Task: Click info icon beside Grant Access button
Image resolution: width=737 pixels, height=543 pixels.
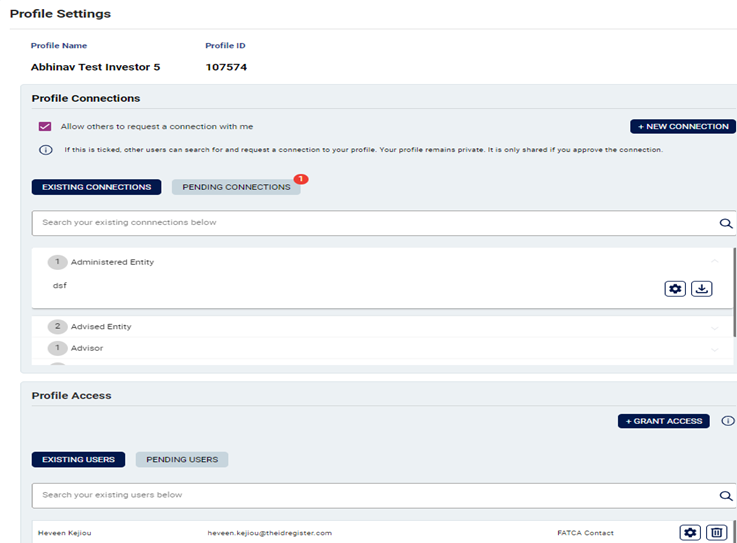Action: point(727,421)
